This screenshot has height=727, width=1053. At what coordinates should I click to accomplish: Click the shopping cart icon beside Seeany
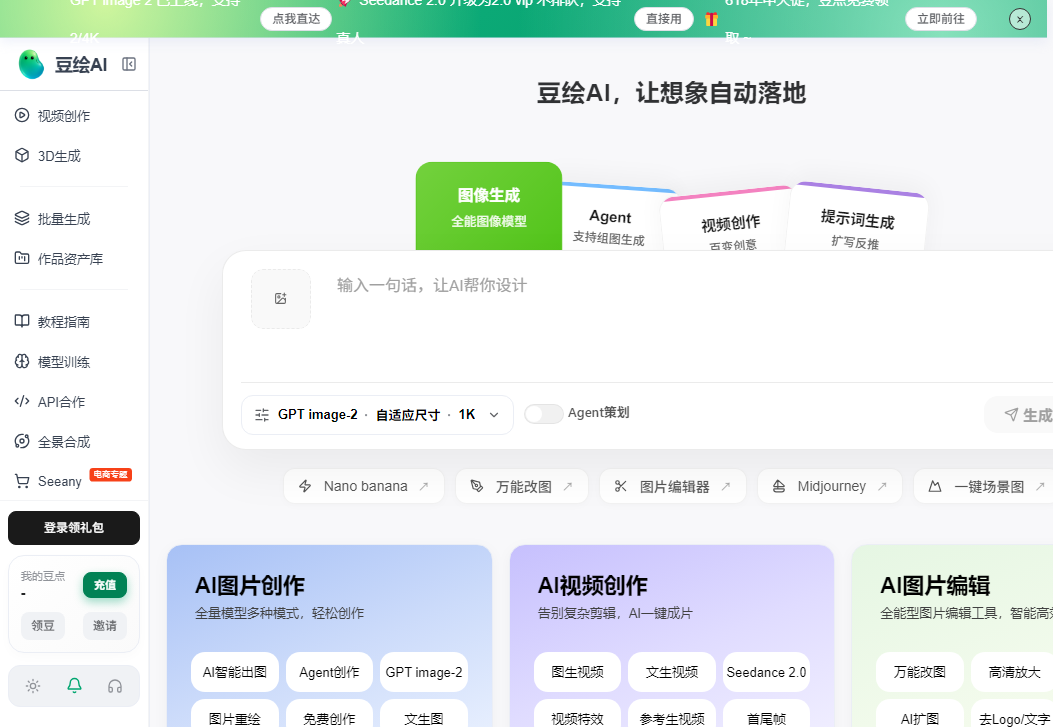click(22, 481)
